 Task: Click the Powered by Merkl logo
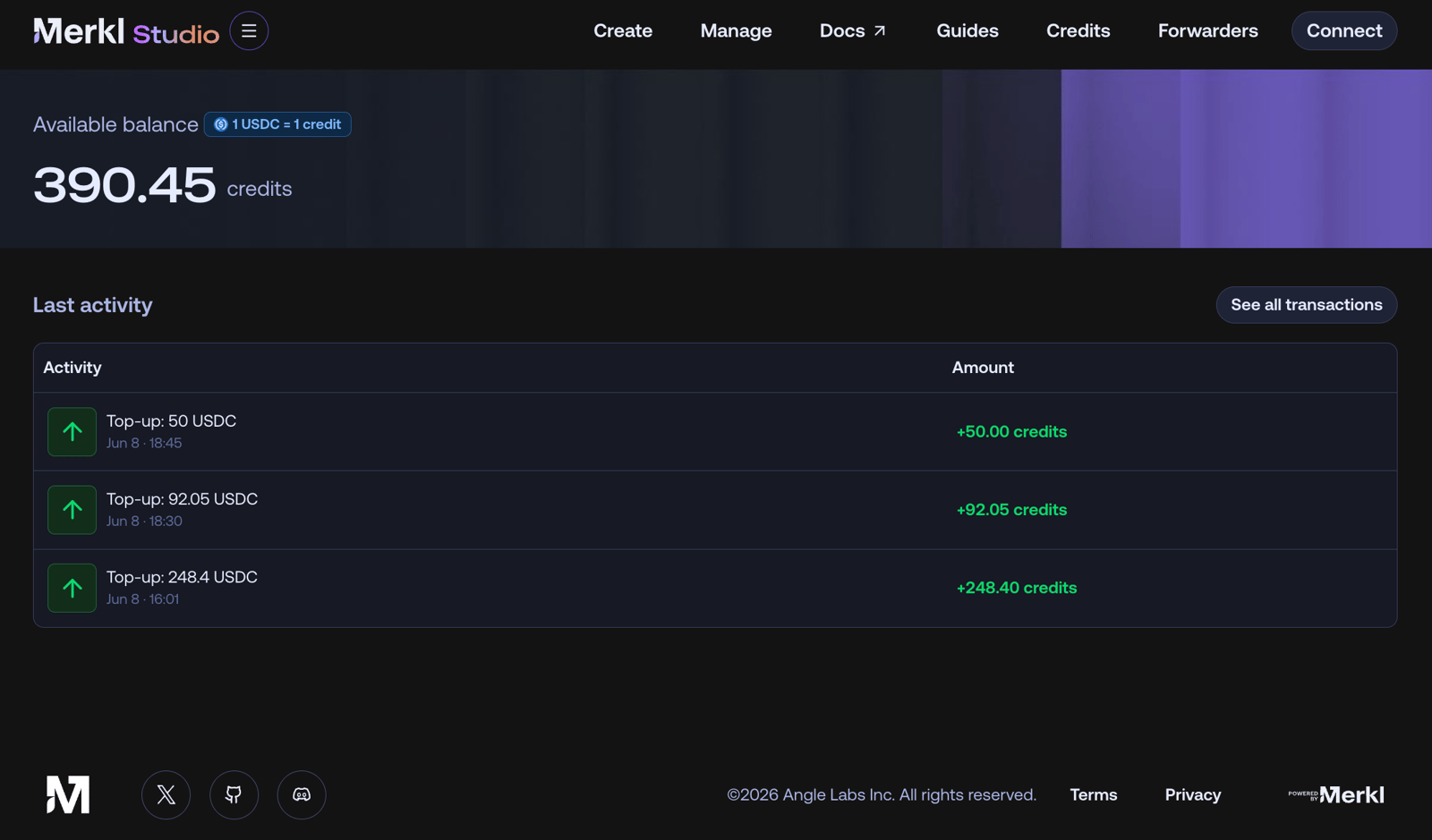pyautogui.click(x=1336, y=794)
